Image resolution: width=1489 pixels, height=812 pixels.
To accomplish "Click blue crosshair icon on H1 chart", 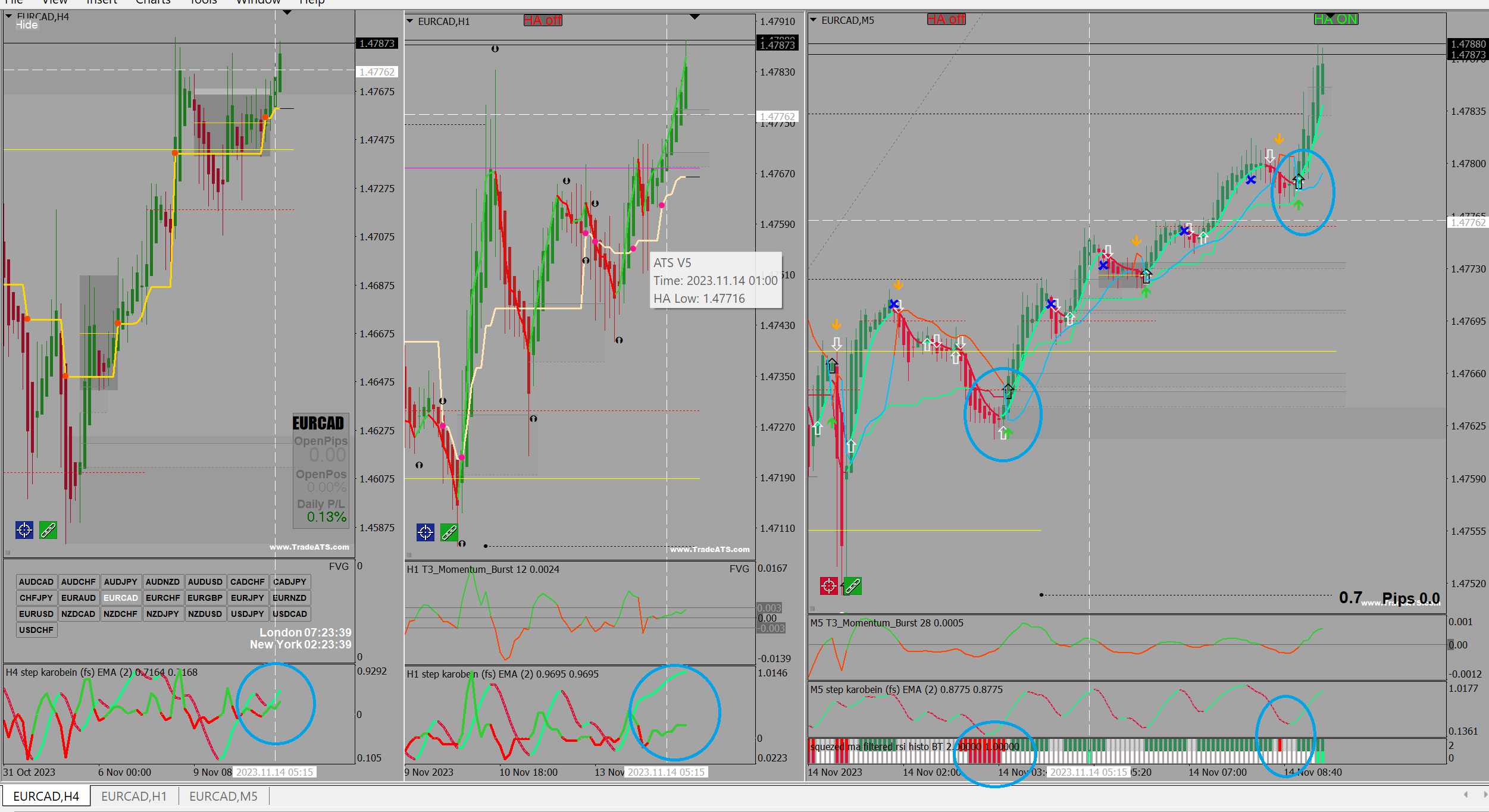I will (426, 532).
